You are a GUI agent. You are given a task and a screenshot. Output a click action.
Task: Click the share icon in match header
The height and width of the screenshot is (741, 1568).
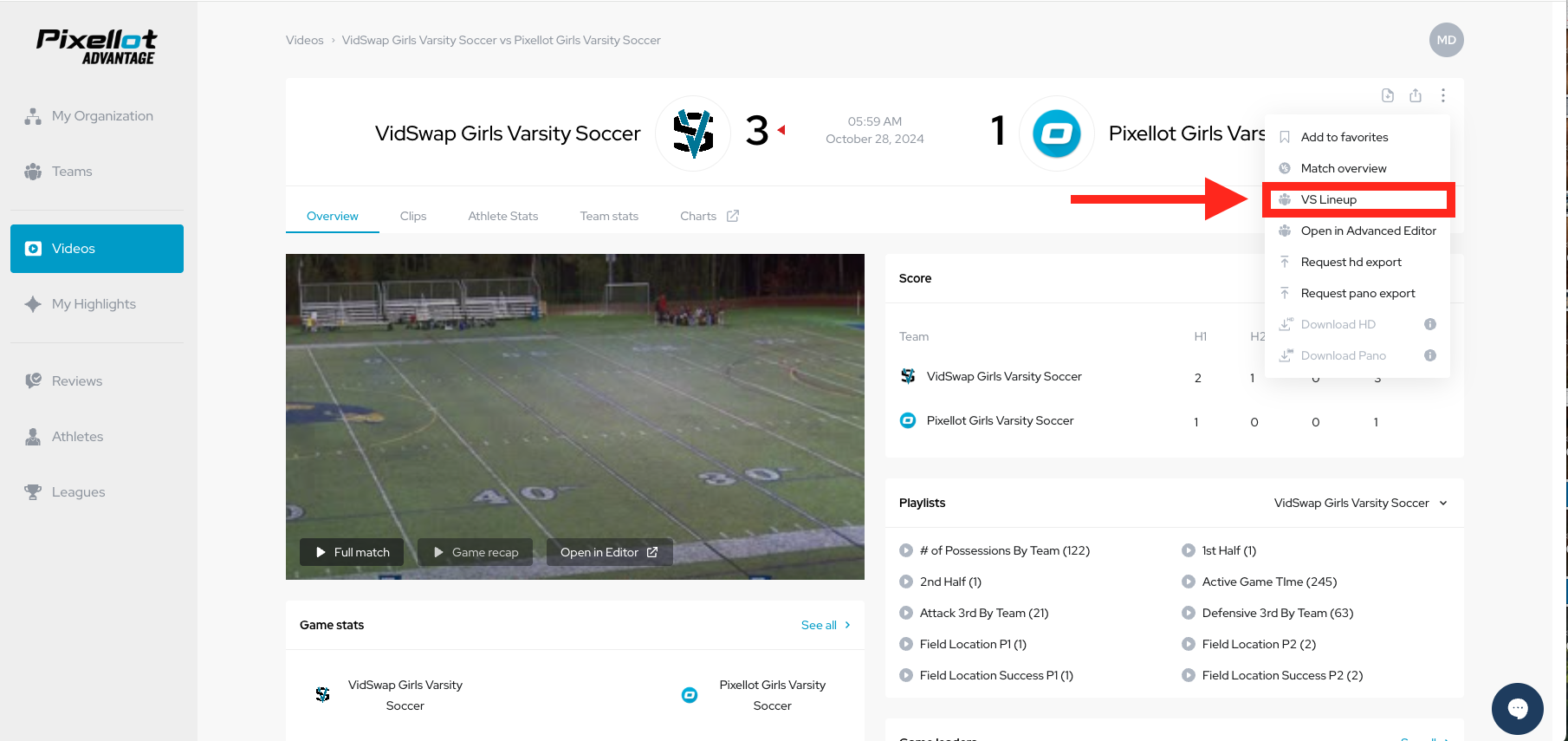pyautogui.click(x=1416, y=95)
